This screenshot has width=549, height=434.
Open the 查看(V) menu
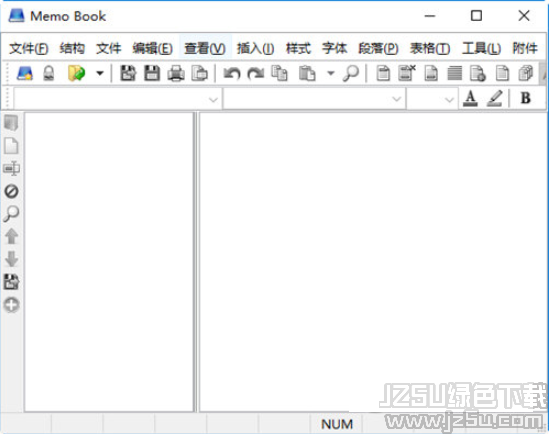tap(205, 48)
